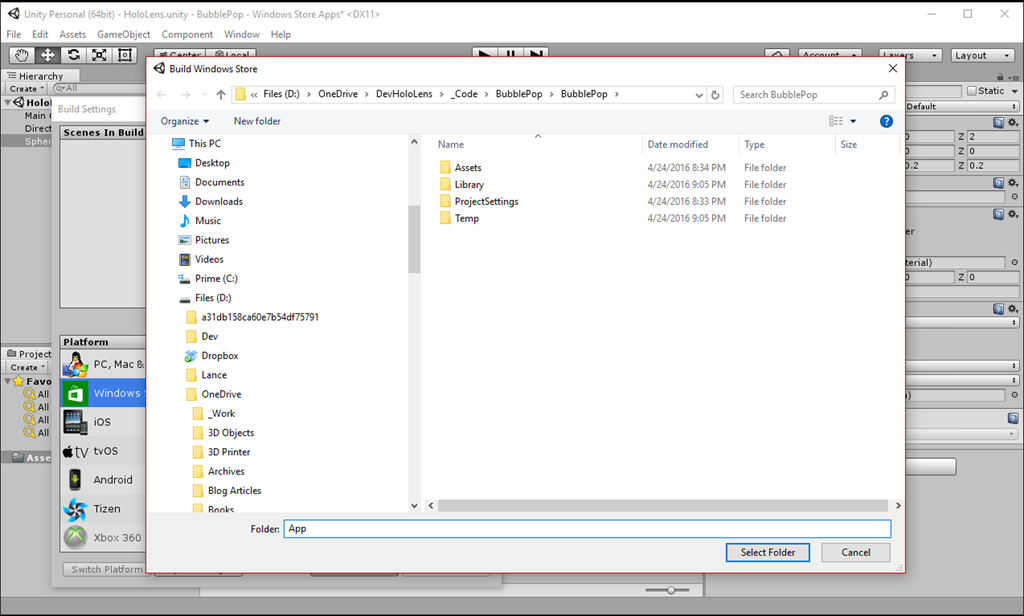Viewport: 1024px width, 616px height.
Task: Select the Tizen platform entry
Action: 103,508
